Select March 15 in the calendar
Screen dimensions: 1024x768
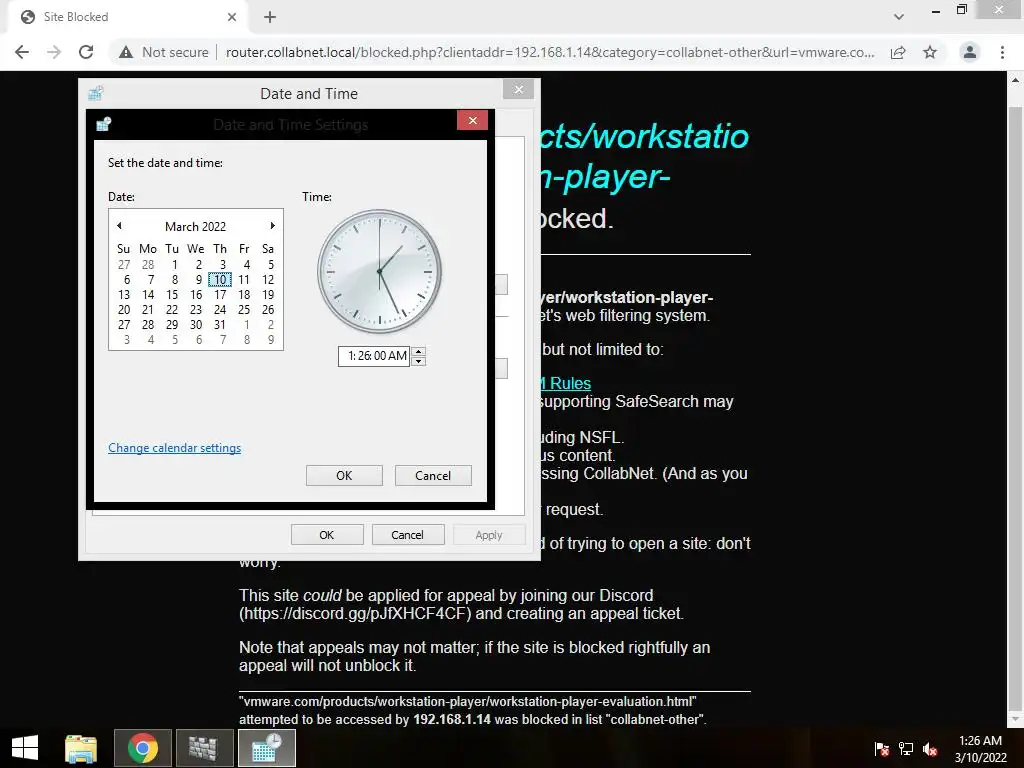(172, 295)
